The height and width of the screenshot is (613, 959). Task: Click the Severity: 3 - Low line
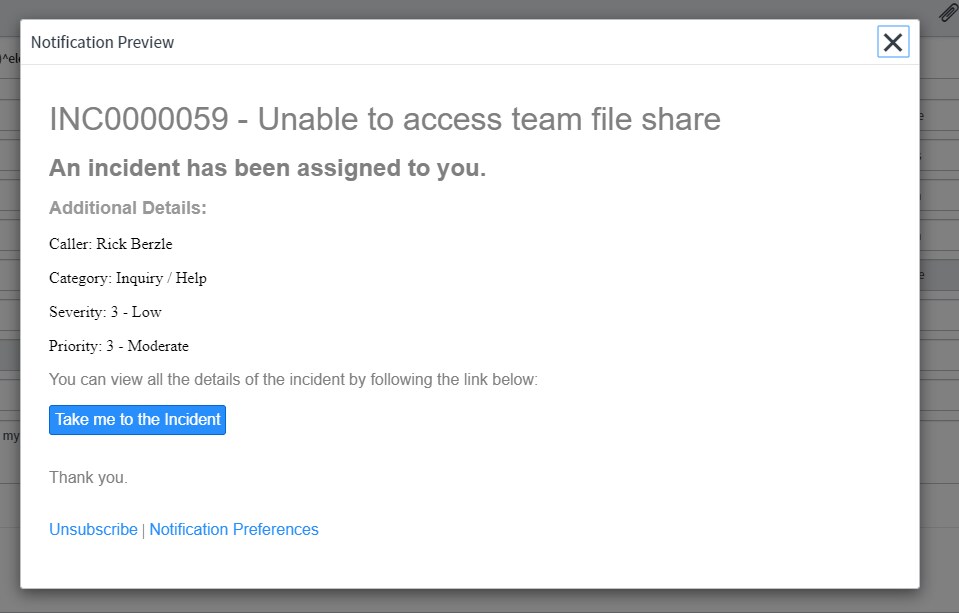coord(105,312)
